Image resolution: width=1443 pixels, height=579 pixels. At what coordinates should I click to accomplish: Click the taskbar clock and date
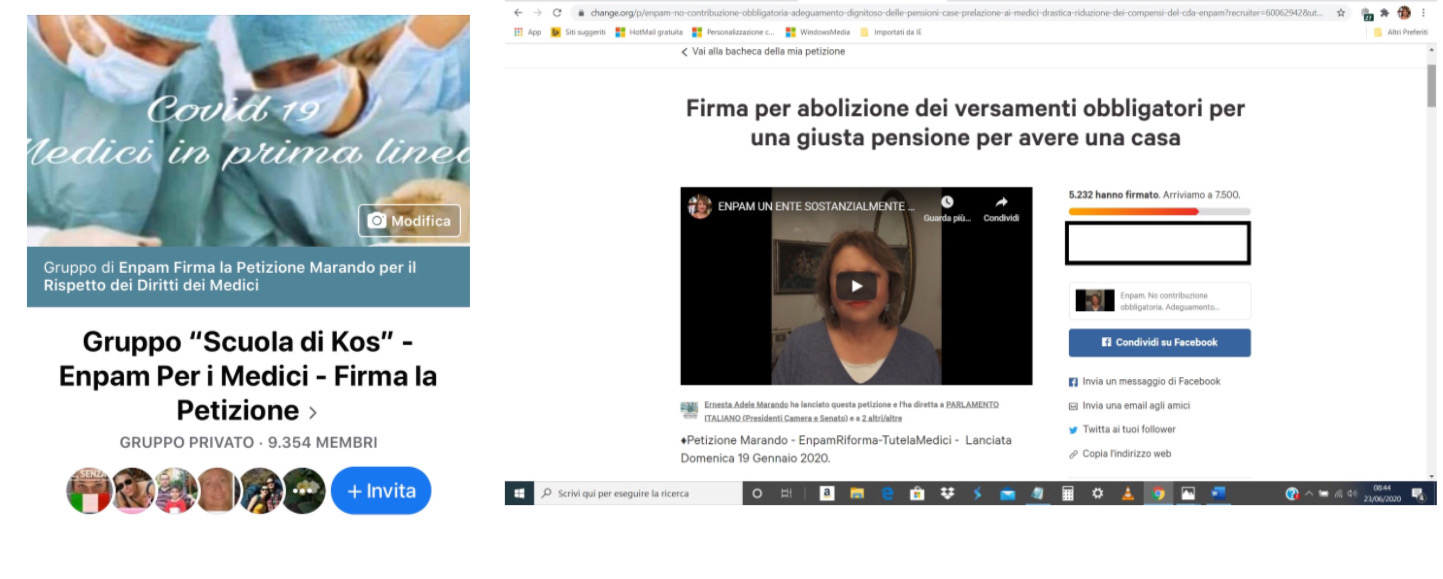tap(1382, 493)
